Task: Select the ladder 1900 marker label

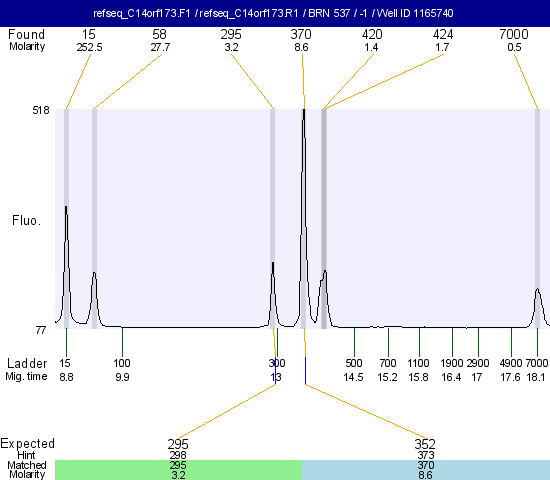Action: pyautogui.click(x=452, y=363)
